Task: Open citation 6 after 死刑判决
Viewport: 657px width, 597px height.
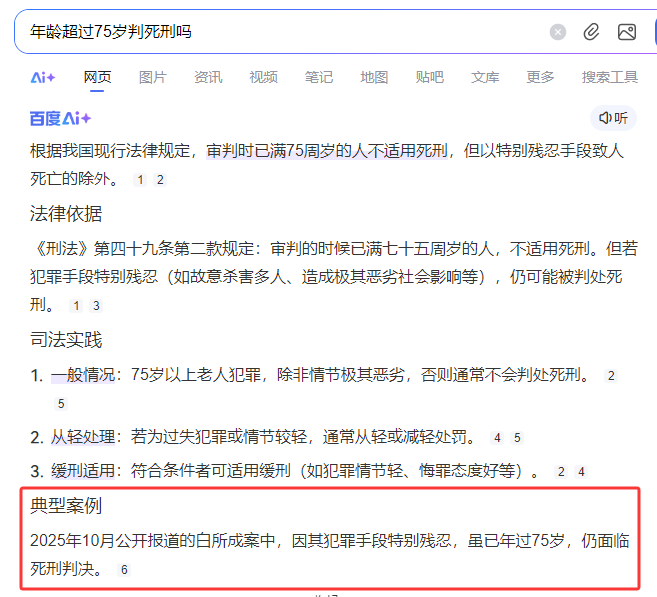Action: pyautogui.click(x=124, y=570)
